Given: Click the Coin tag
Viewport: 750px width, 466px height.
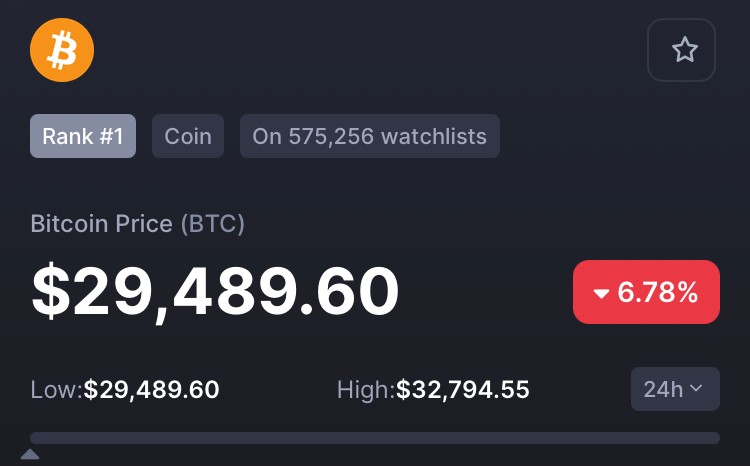Looking at the screenshot, I should [x=188, y=136].
